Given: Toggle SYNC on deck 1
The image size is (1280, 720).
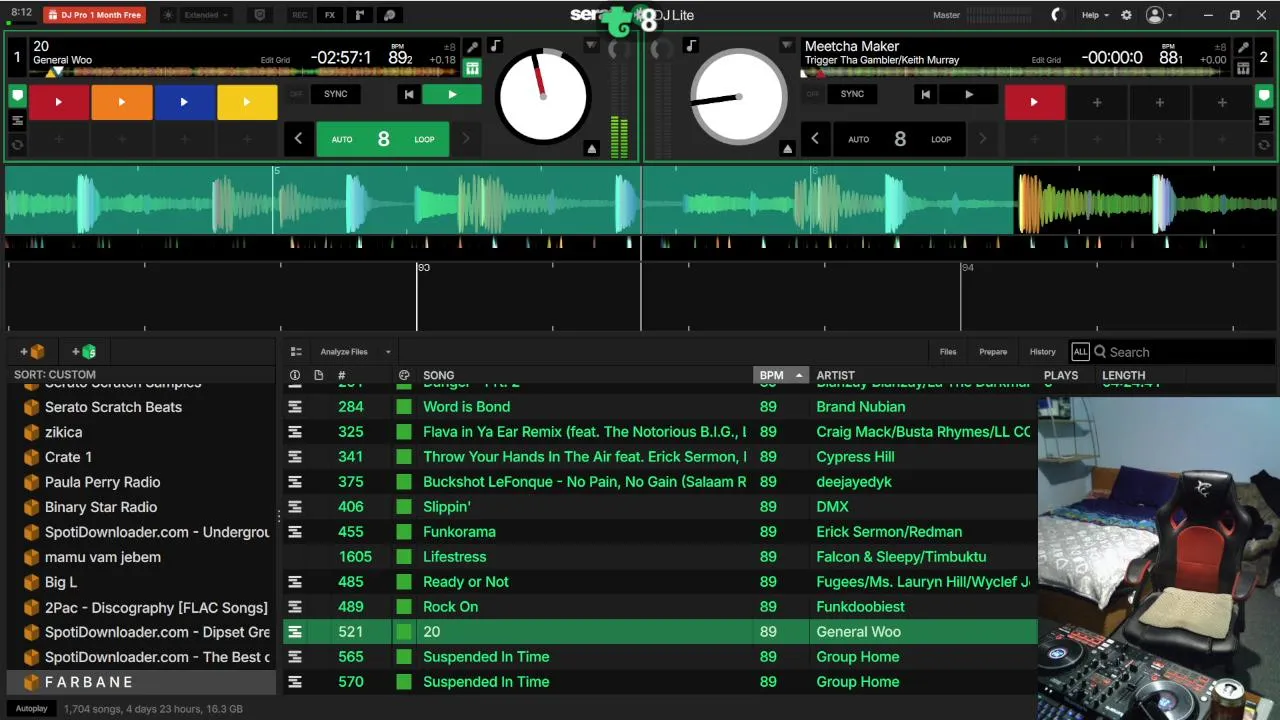Looking at the screenshot, I should point(336,94).
